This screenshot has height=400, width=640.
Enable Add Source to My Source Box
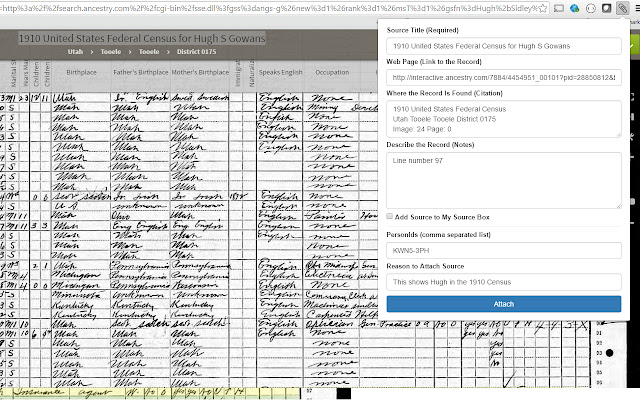390,216
